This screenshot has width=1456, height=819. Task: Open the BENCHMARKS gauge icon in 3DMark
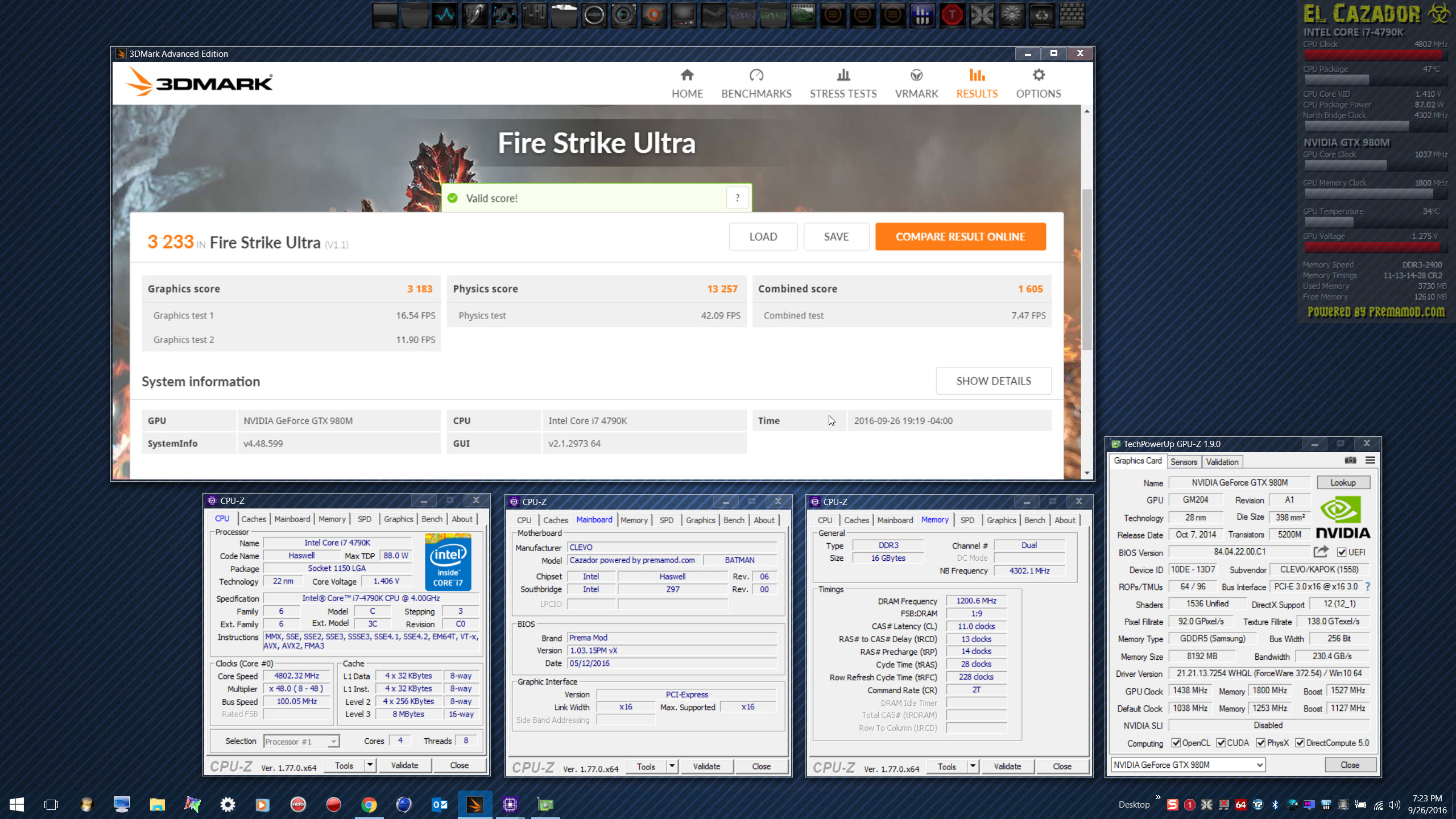(756, 75)
